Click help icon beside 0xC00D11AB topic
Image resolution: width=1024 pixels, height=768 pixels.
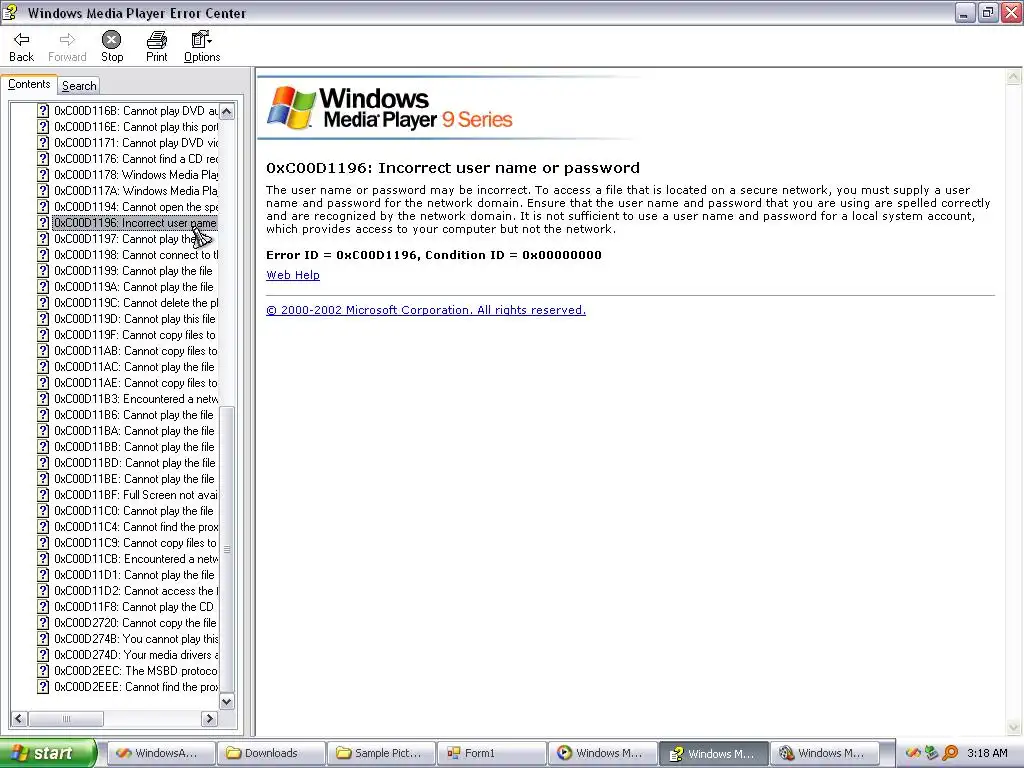(x=43, y=351)
